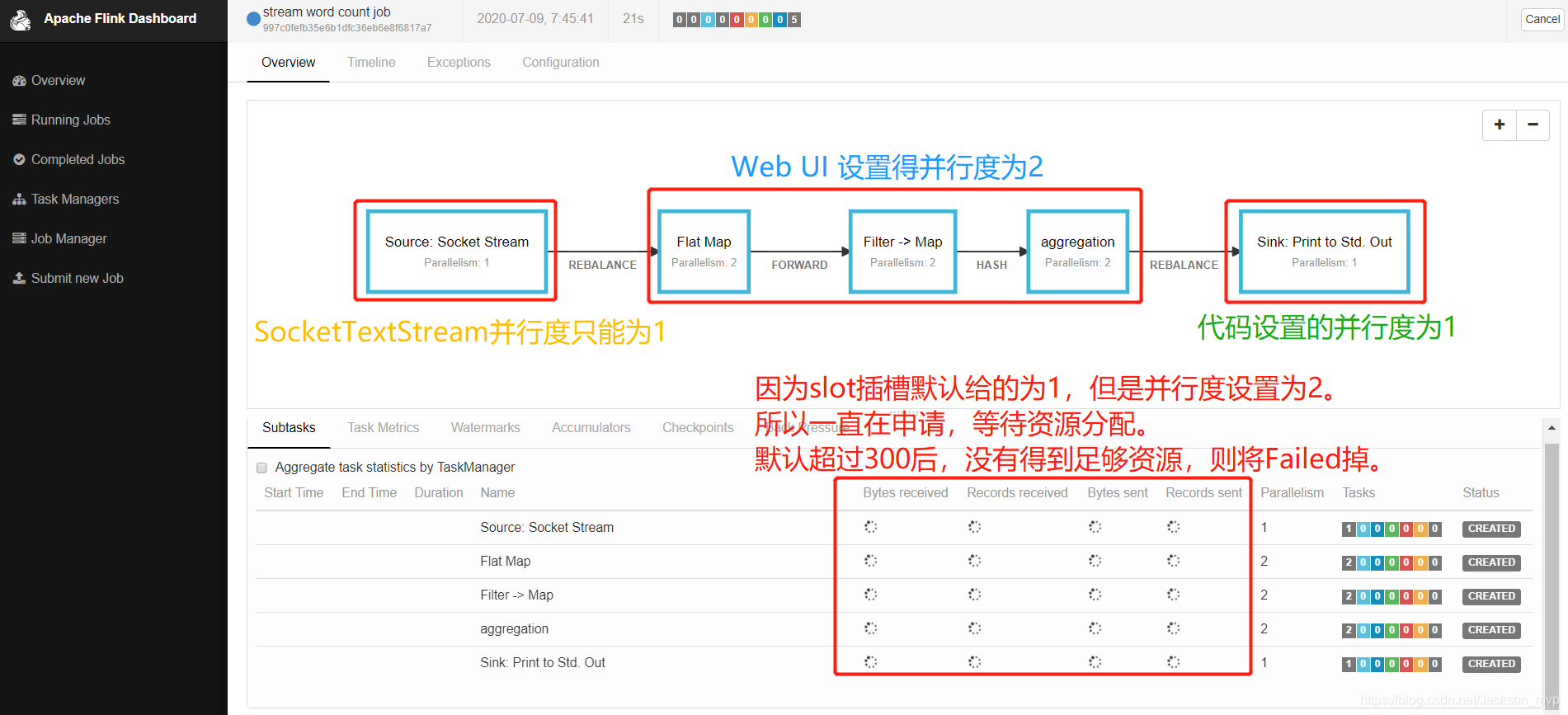Open Task Managers in the sidebar
The image size is (1568, 715).
click(75, 200)
